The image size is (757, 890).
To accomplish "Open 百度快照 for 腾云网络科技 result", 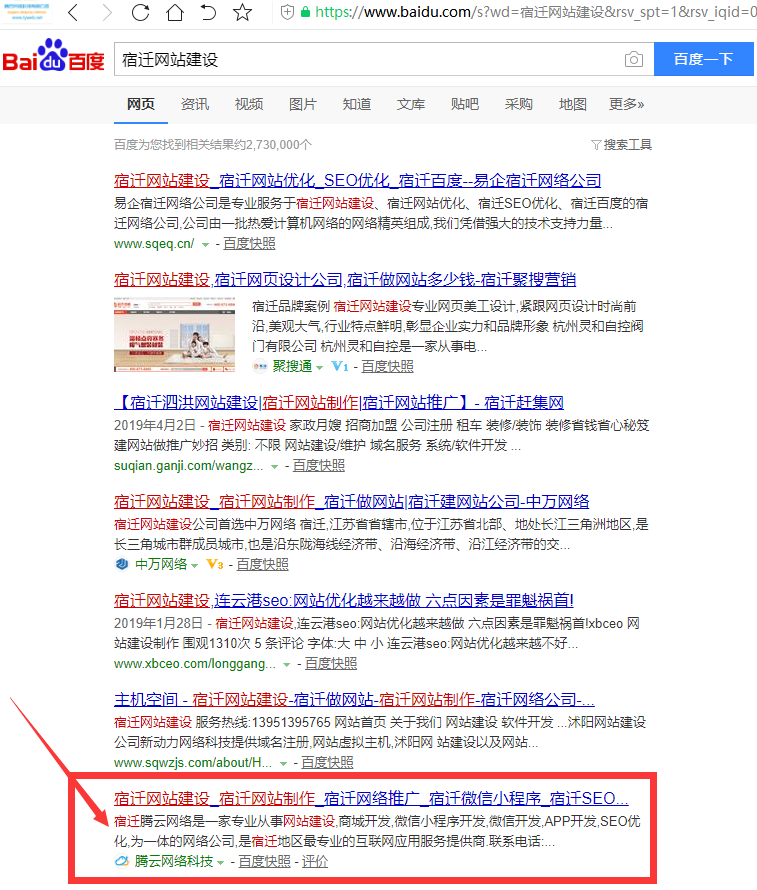I will pos(264,861).
